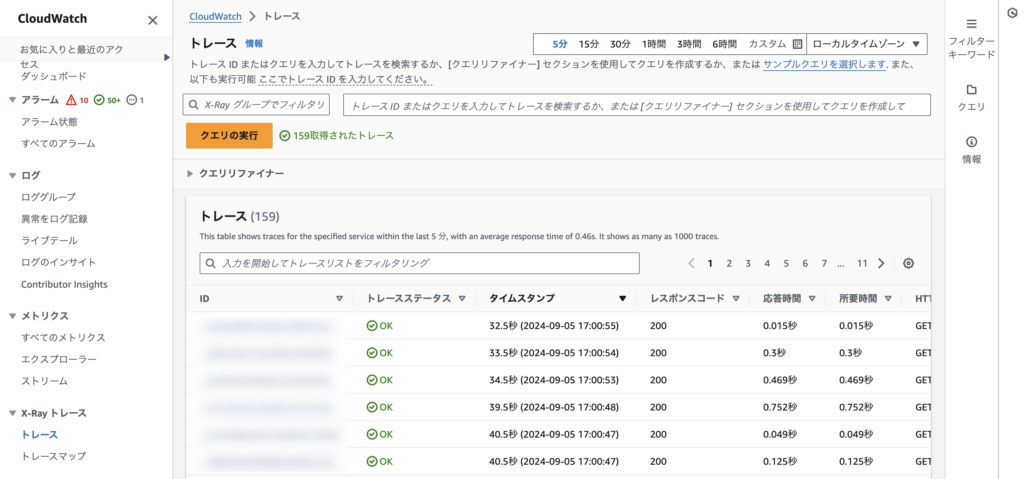Screen dimensions: 1024x479
Task: Focus the trace ID or query field
Action: pos(637,105)
